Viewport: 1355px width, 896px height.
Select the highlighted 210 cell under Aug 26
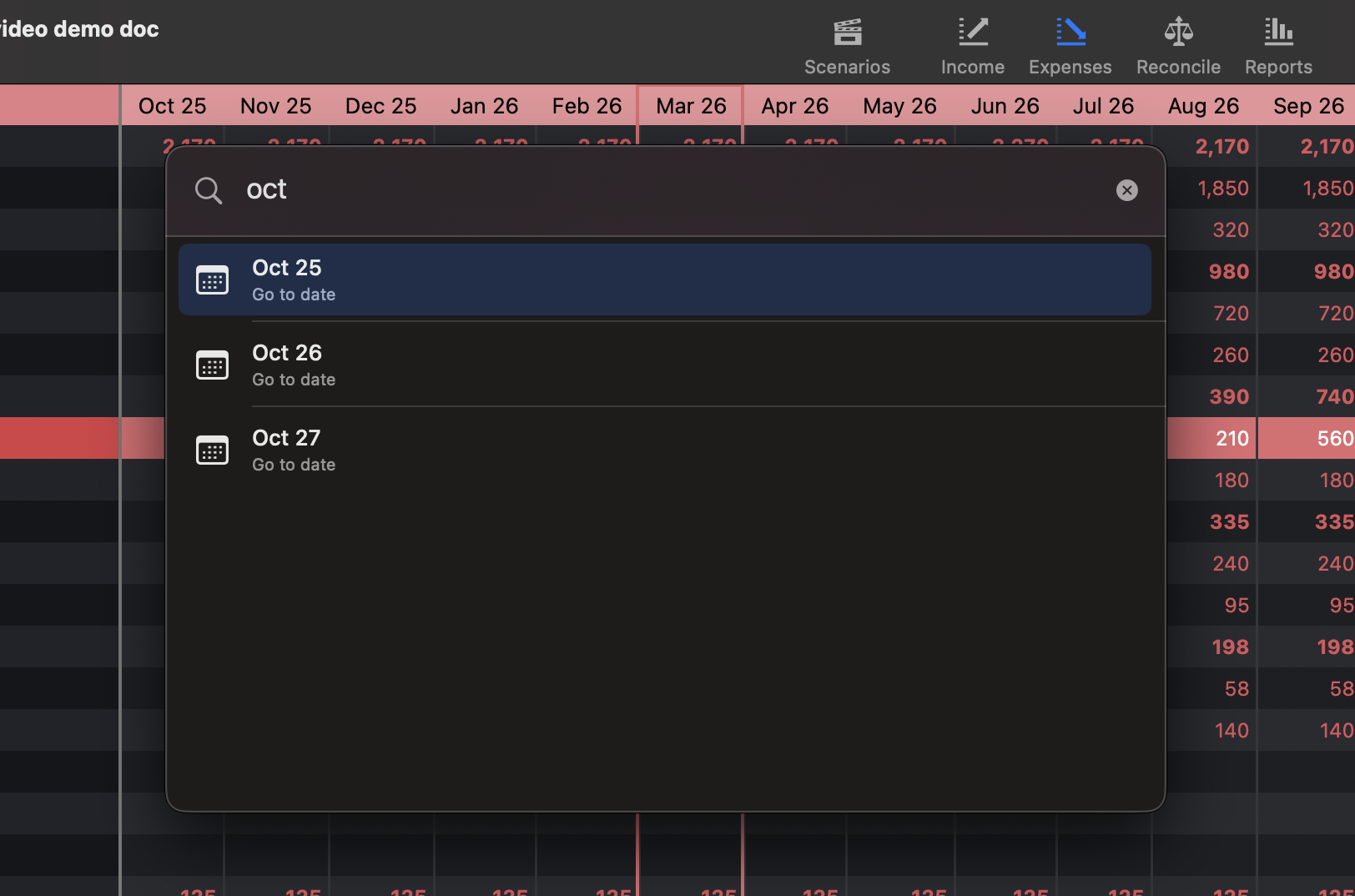click(1228, 438)
